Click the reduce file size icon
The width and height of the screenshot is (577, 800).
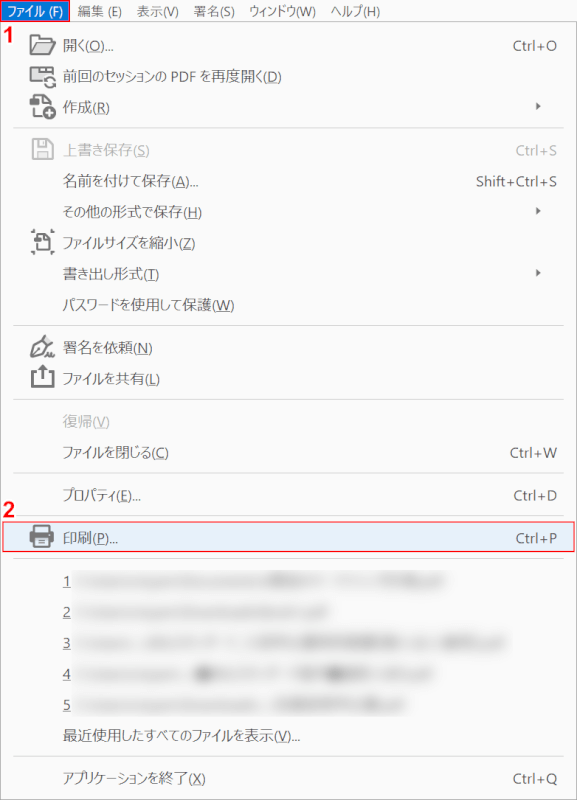pyautogui.click(x=42, y=242)
